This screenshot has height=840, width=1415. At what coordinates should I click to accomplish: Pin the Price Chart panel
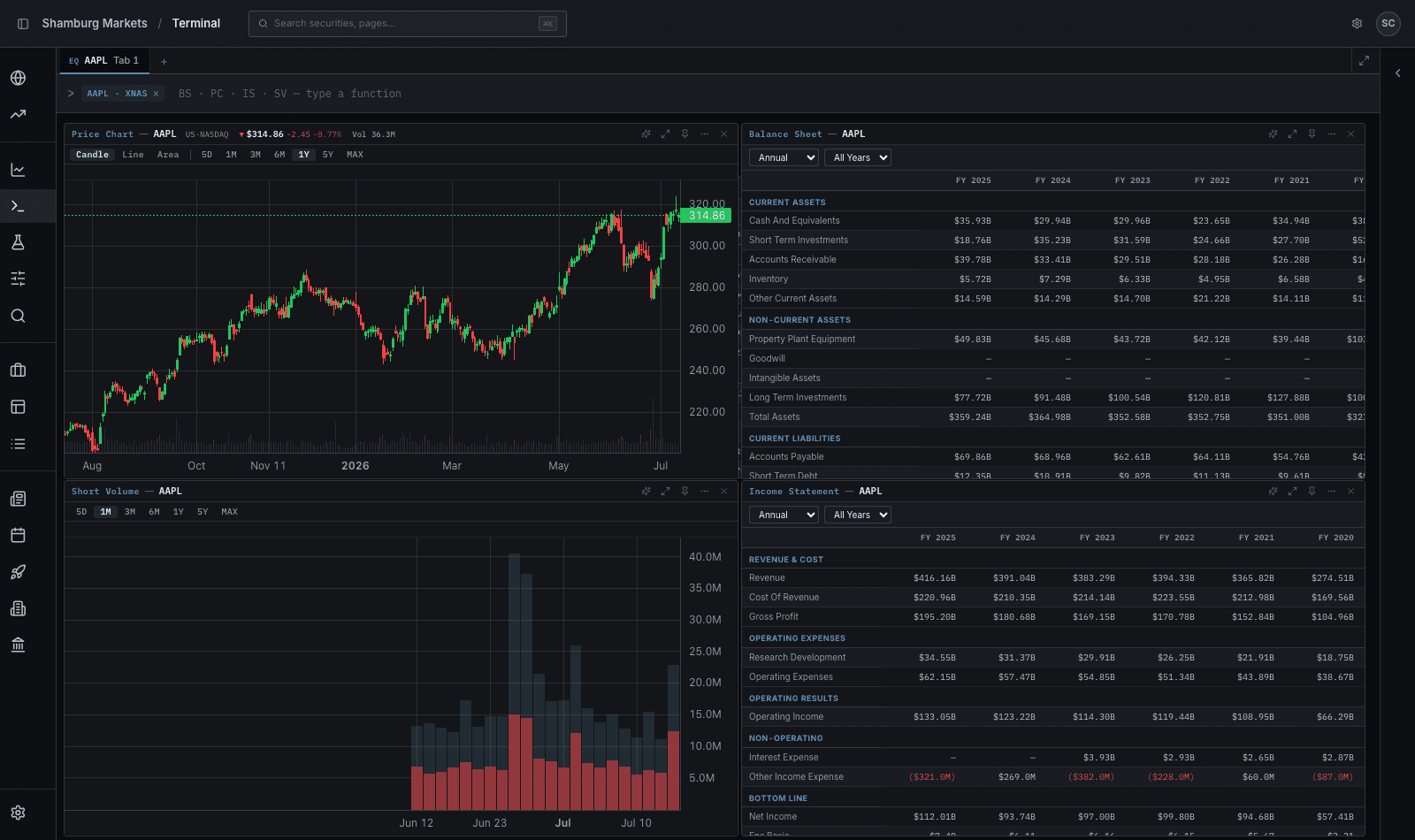[x=685, y=134]
